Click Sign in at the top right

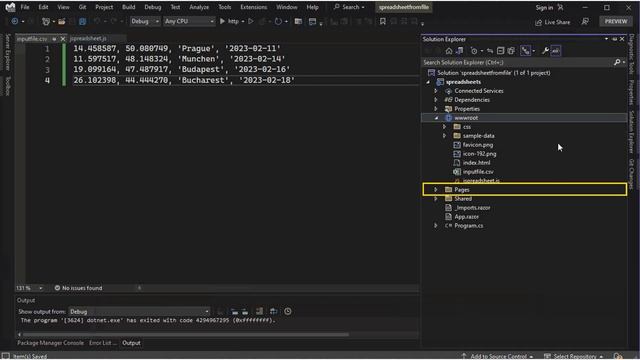coord(544,7)
